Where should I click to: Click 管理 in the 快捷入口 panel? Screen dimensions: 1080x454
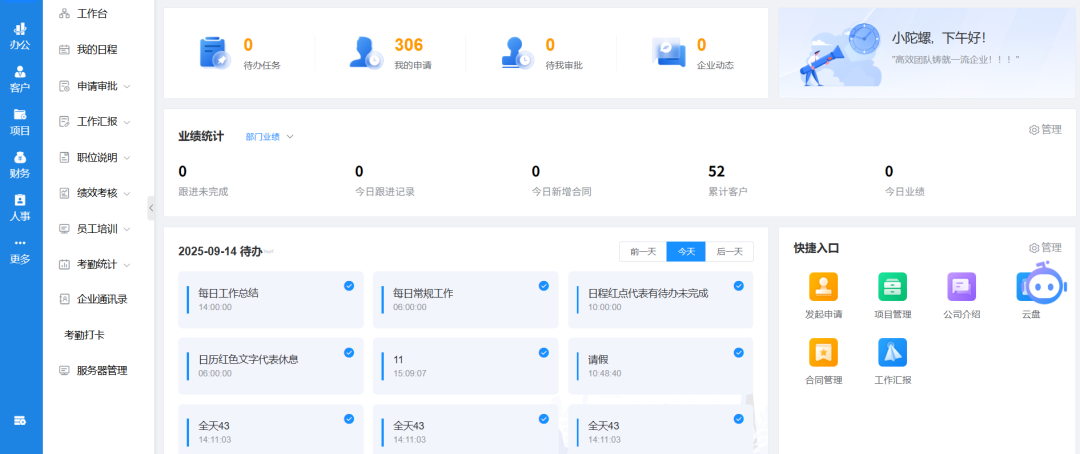[x=1051, y=248]
